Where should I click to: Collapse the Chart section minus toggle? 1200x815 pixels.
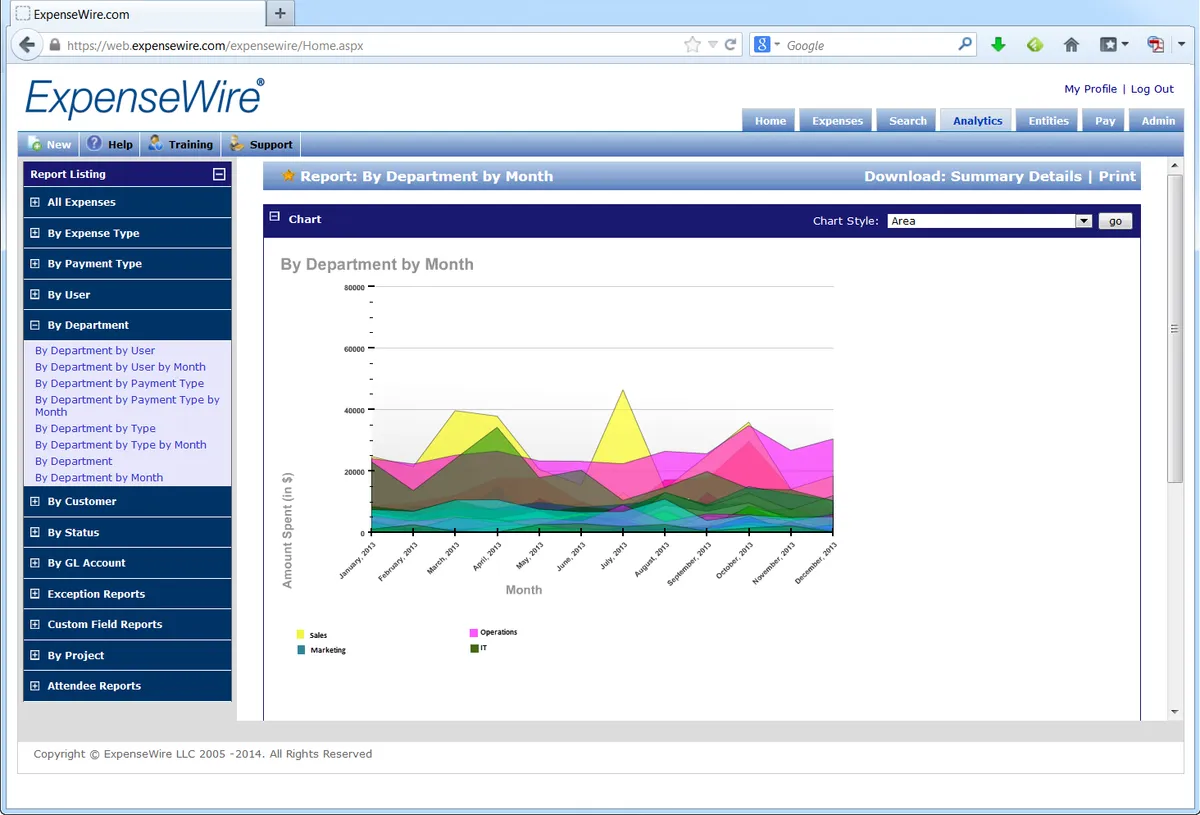tap(273, 218)
